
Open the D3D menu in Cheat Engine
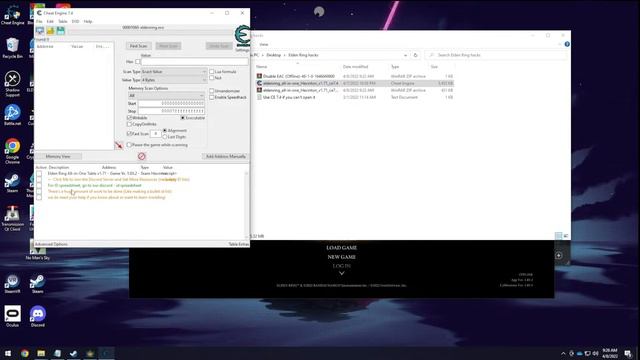click(x=76, y=21)
